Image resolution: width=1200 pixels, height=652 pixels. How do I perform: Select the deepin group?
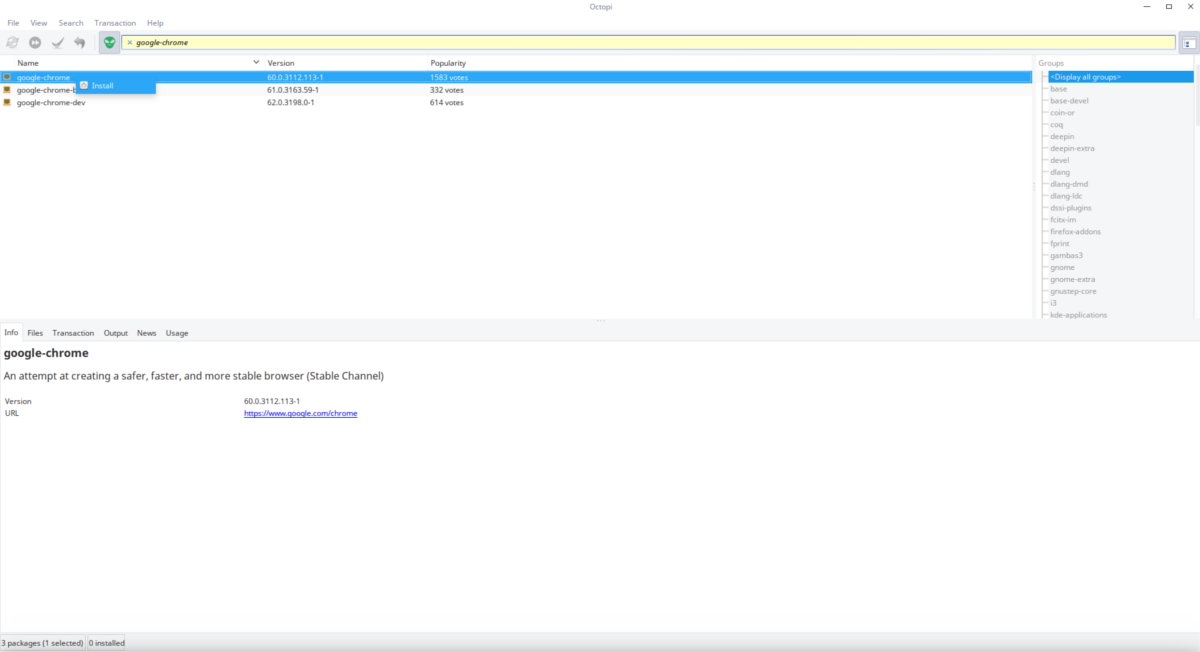point(1063,136)
